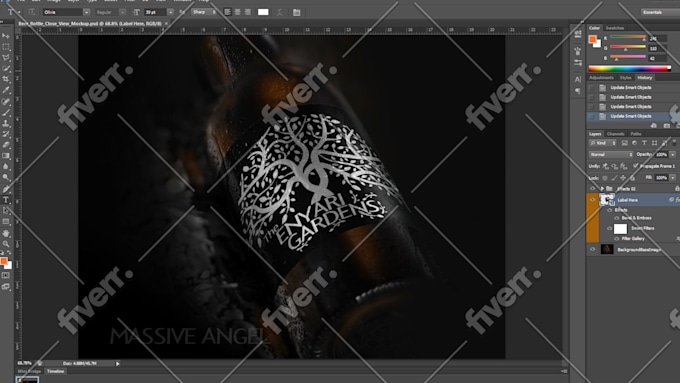The image size is (680, 383).
Task: Click the G green channel slider
Action: tap(628, 48)
